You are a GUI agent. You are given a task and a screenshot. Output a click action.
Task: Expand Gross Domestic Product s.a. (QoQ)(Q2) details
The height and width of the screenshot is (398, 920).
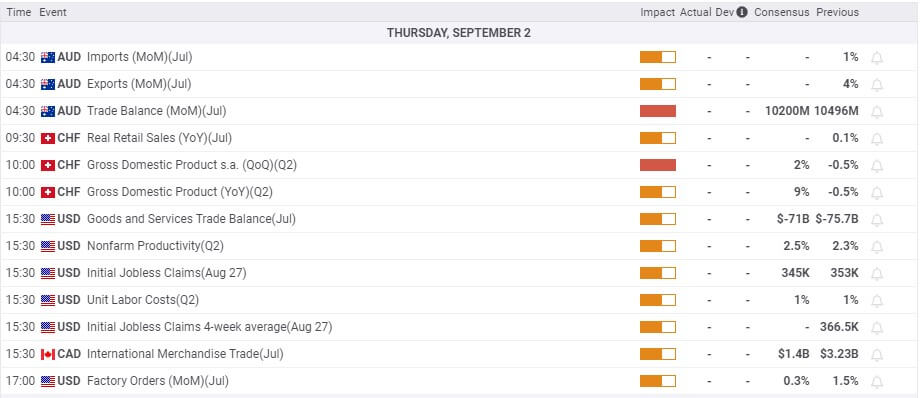click(x=460, y=165)
